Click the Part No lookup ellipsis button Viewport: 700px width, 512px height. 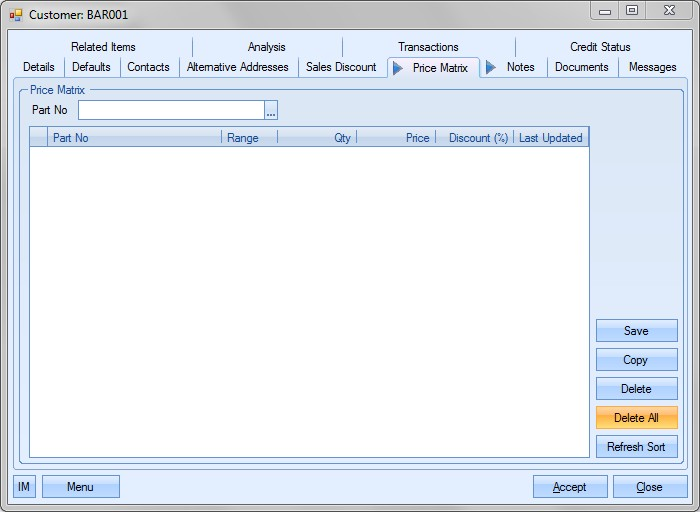[x=271, y=110]
